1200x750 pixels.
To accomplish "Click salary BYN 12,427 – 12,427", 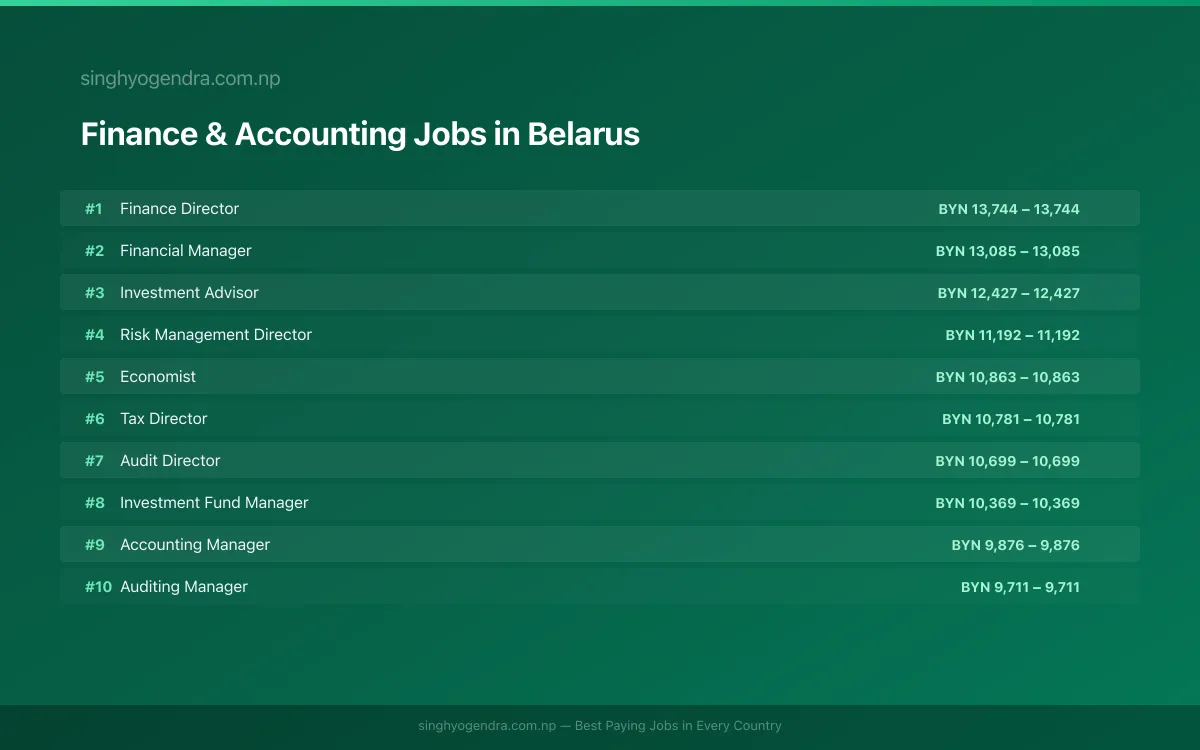I will click(1009, 293).
